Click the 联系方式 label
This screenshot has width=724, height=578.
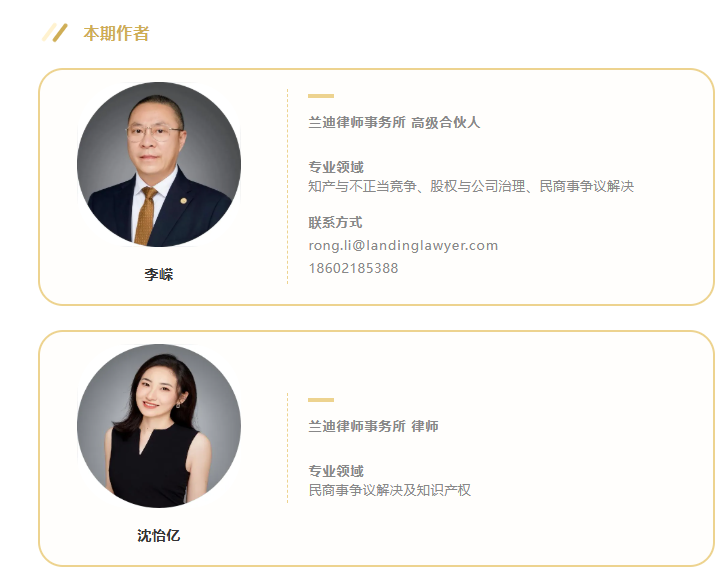point(335,223)
